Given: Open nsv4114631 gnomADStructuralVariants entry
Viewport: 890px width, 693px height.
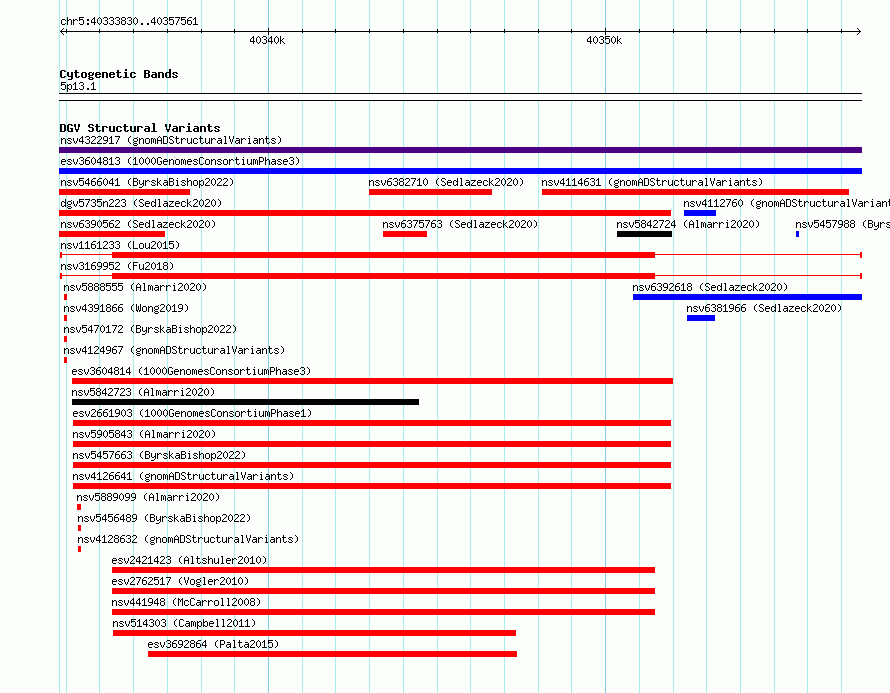Looking at the screenshot, I should (652, 182).
